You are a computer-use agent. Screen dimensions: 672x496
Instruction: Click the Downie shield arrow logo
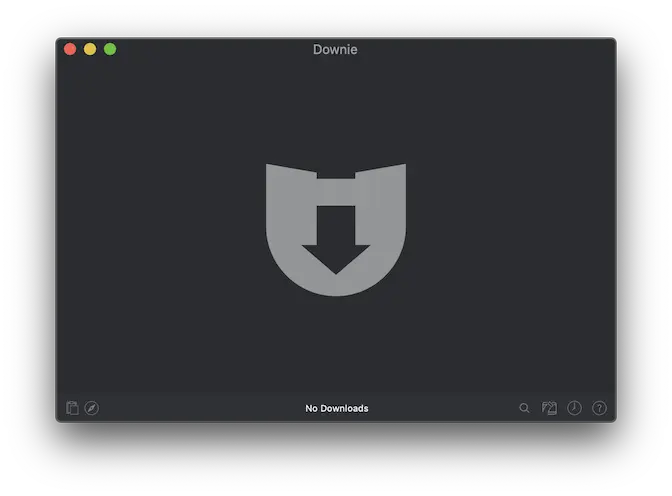click(336, 229)
